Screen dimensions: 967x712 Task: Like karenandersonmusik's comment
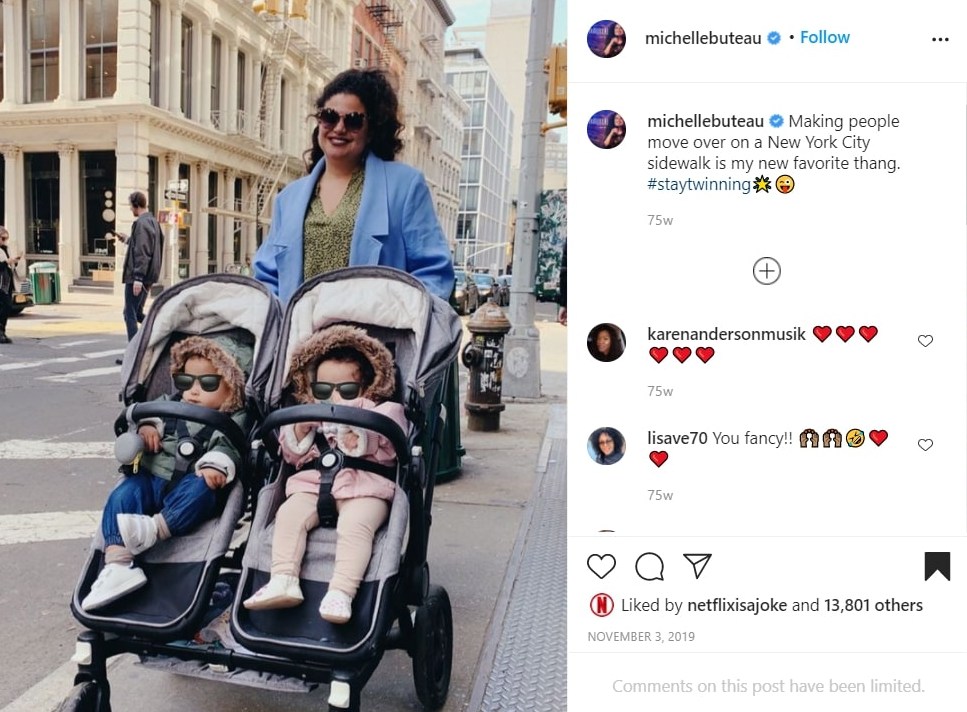(x=925, y=341)
